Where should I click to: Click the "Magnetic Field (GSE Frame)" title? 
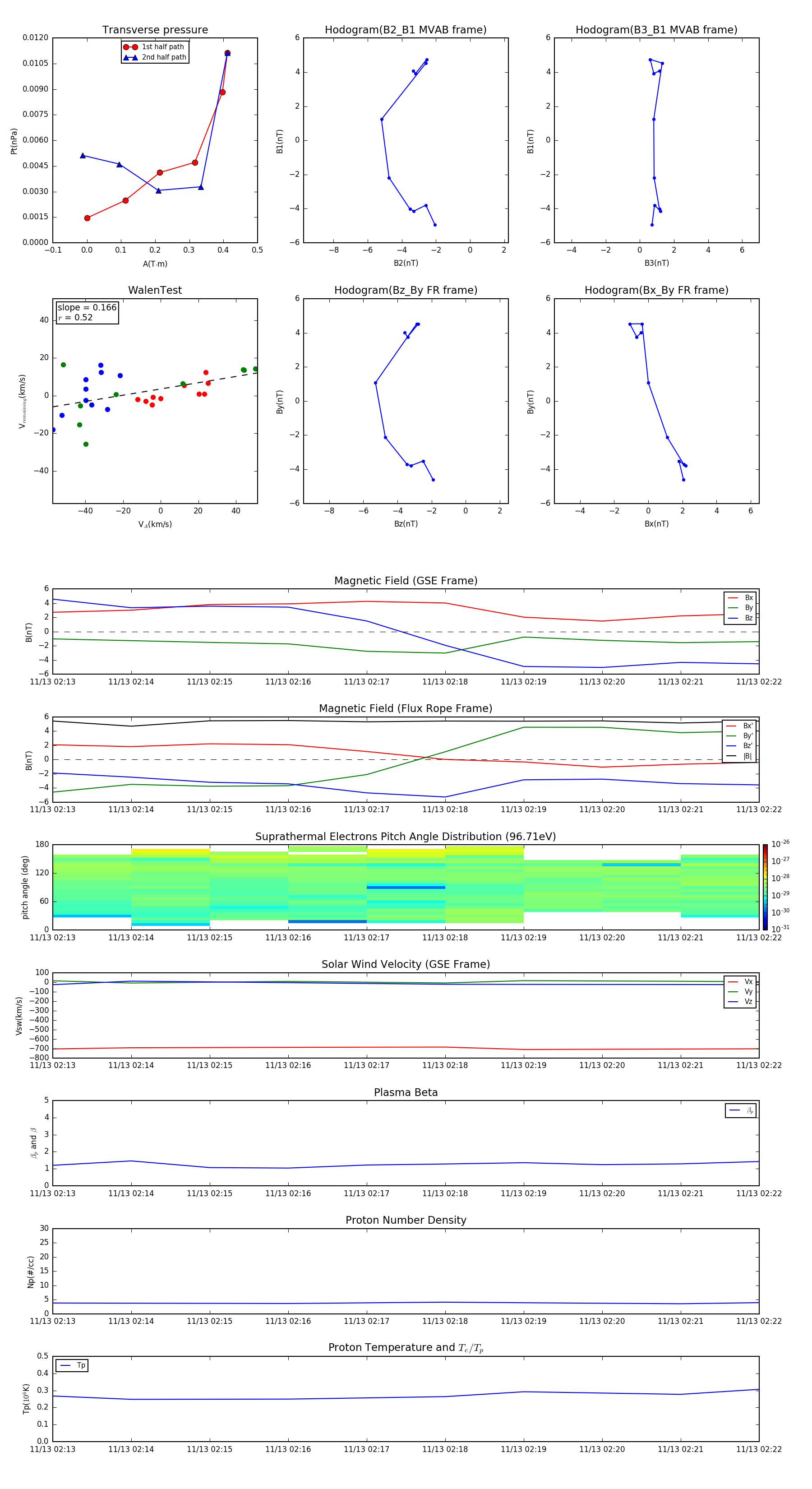click(x=406, y=581)
